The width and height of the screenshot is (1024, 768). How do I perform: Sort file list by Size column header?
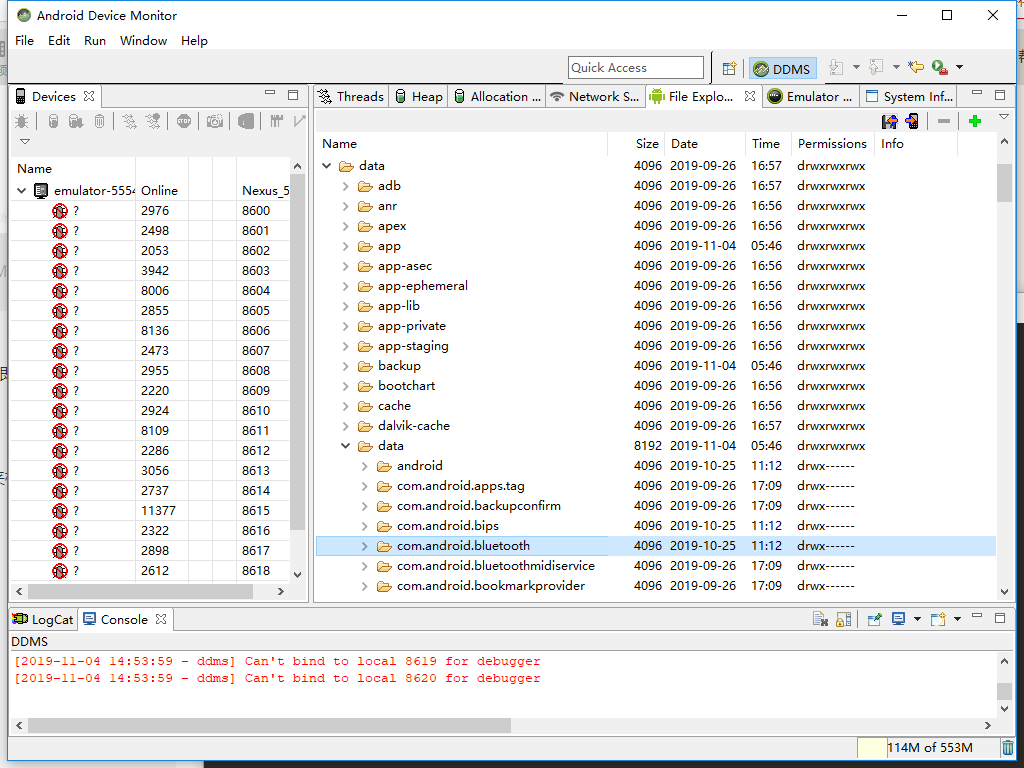(636, 144)
